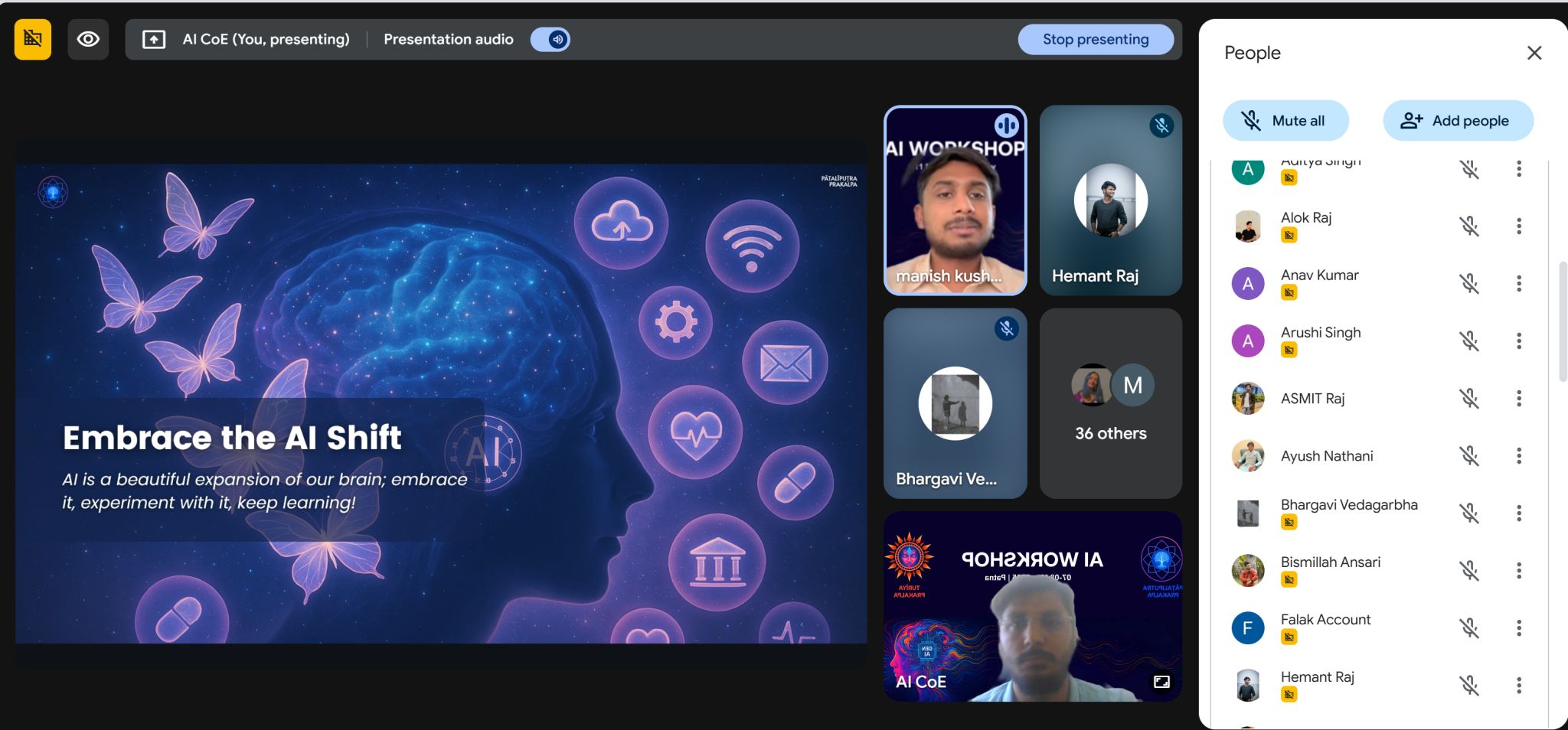Click the eye preview icon in top toolbar
The height and width of the screenshot is (730, 1568).
coord(88,39)
